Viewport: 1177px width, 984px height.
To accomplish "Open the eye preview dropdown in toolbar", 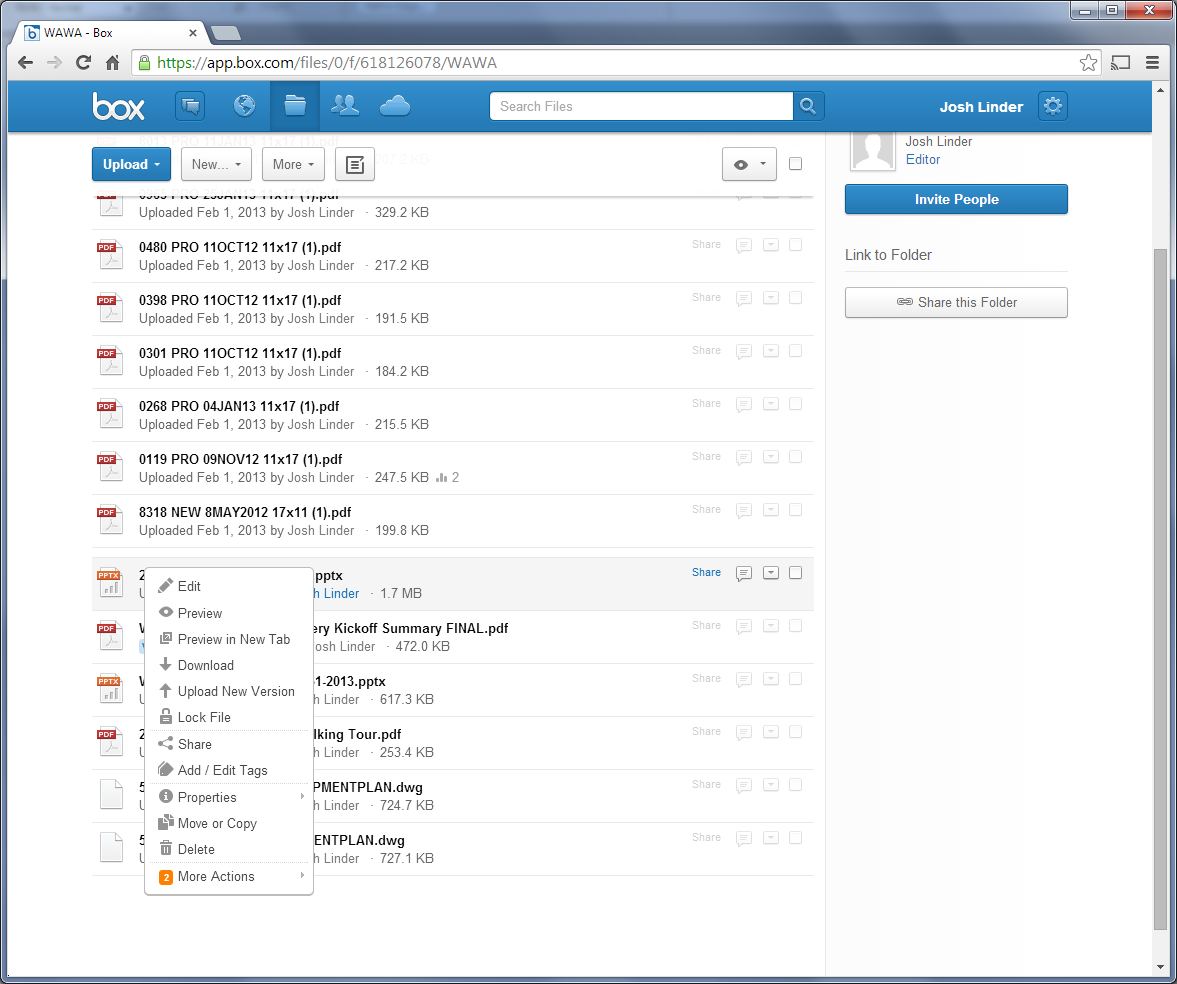I will [749, 164].
